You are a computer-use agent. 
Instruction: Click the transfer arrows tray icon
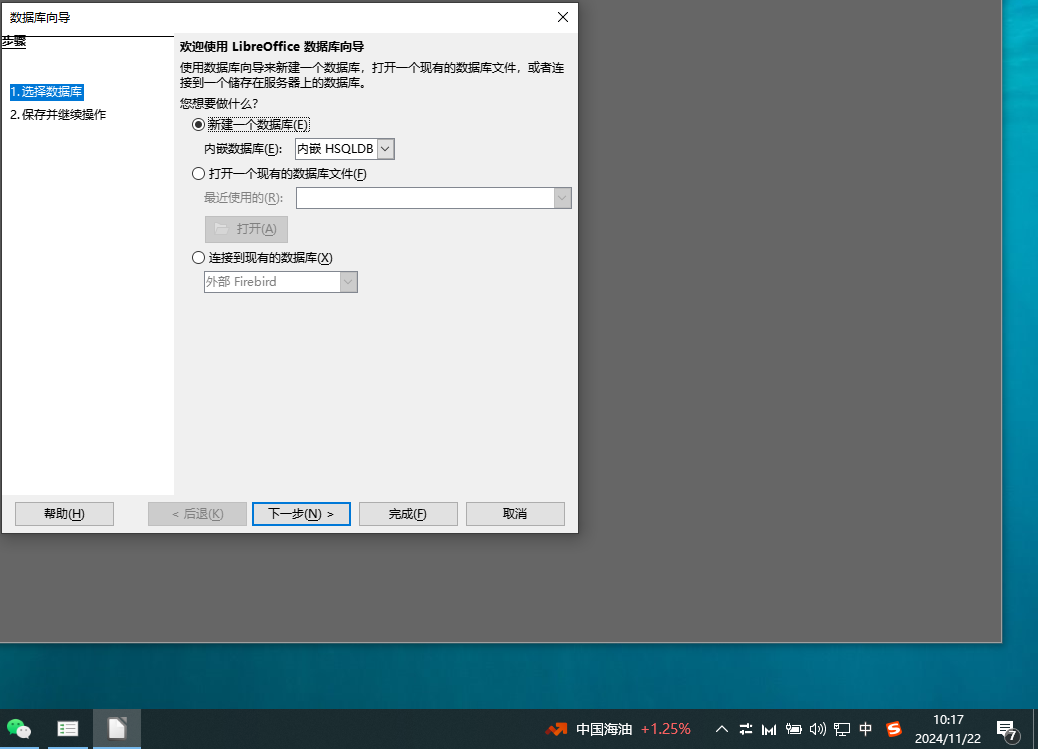745,729
